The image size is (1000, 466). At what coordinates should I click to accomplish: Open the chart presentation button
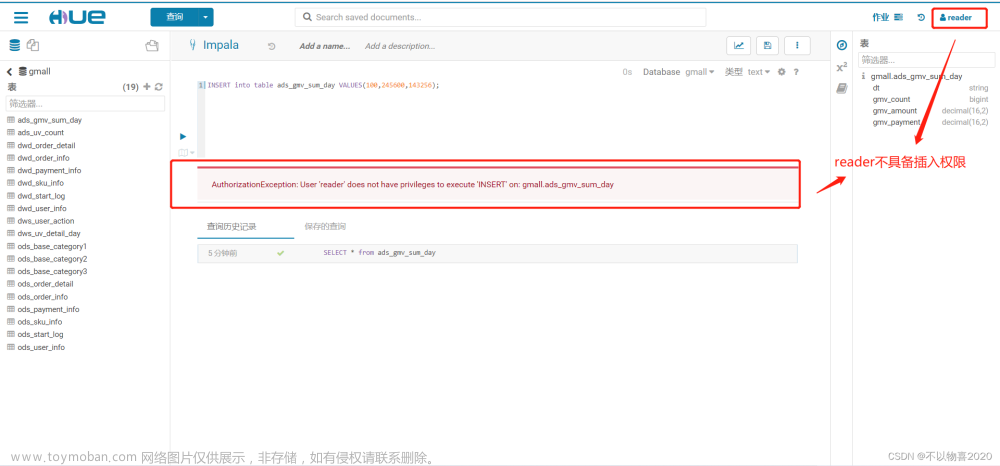coord(739,45)
